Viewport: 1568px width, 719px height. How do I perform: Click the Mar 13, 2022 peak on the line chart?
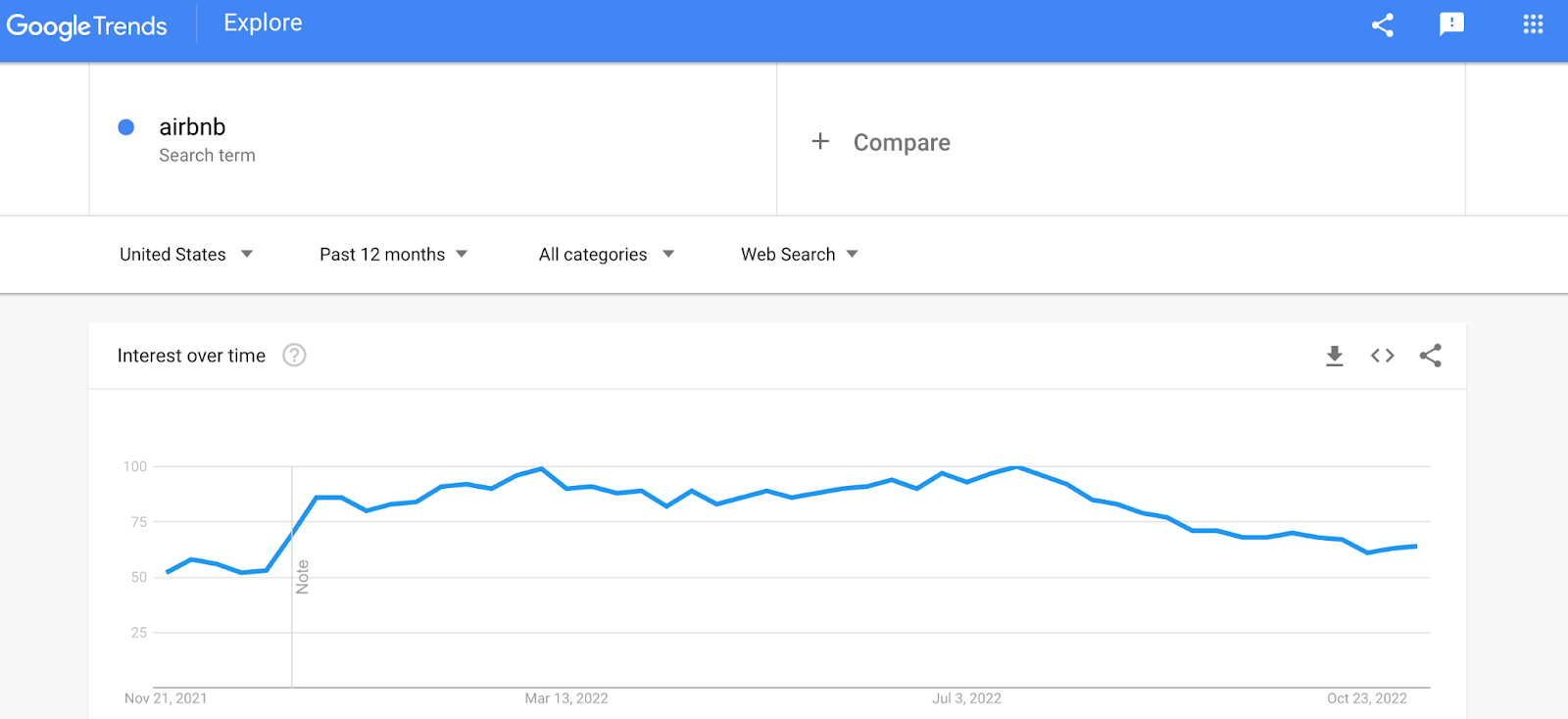coord(541,468)
